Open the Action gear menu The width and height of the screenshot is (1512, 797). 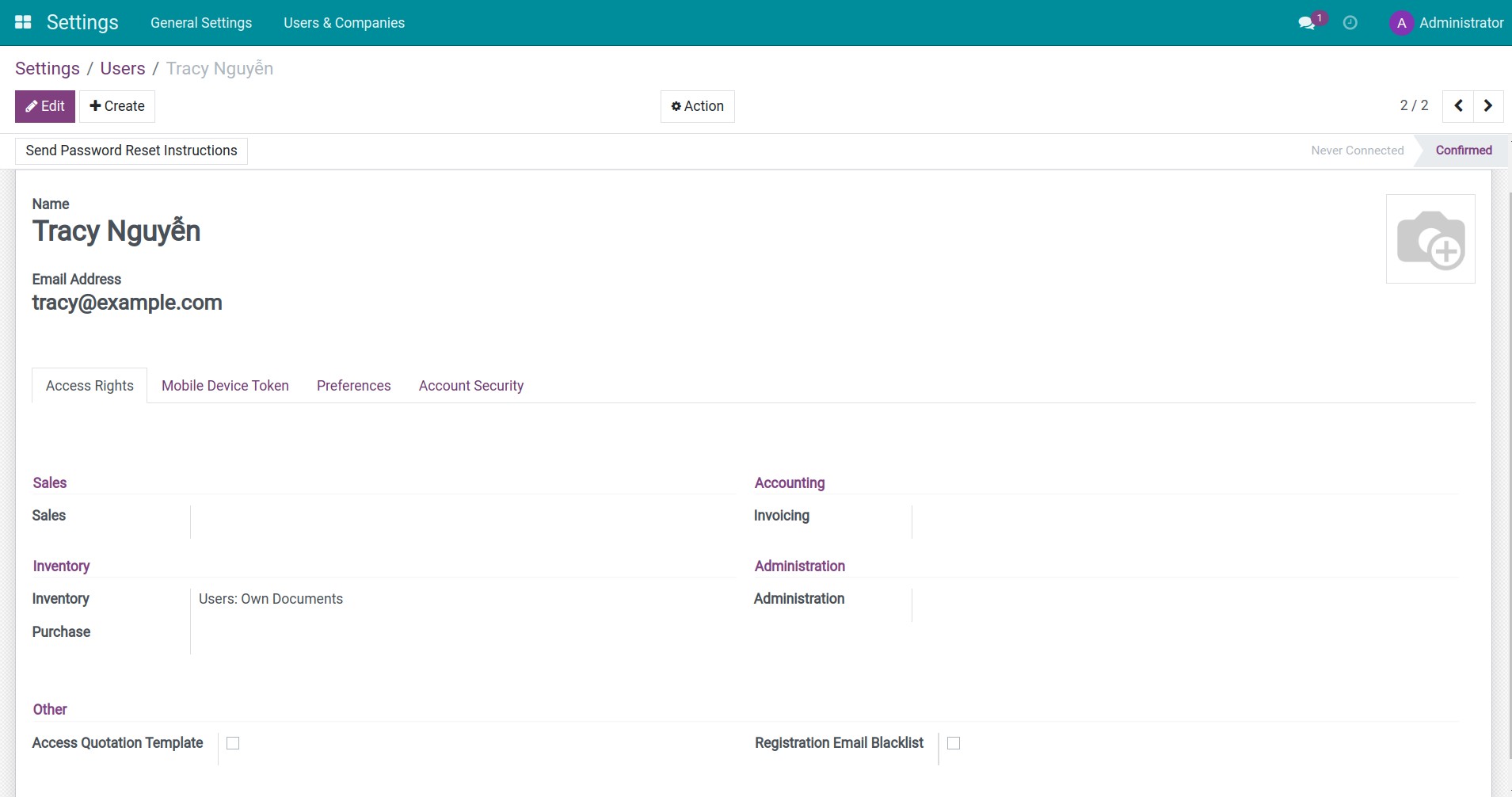[697, 105]
